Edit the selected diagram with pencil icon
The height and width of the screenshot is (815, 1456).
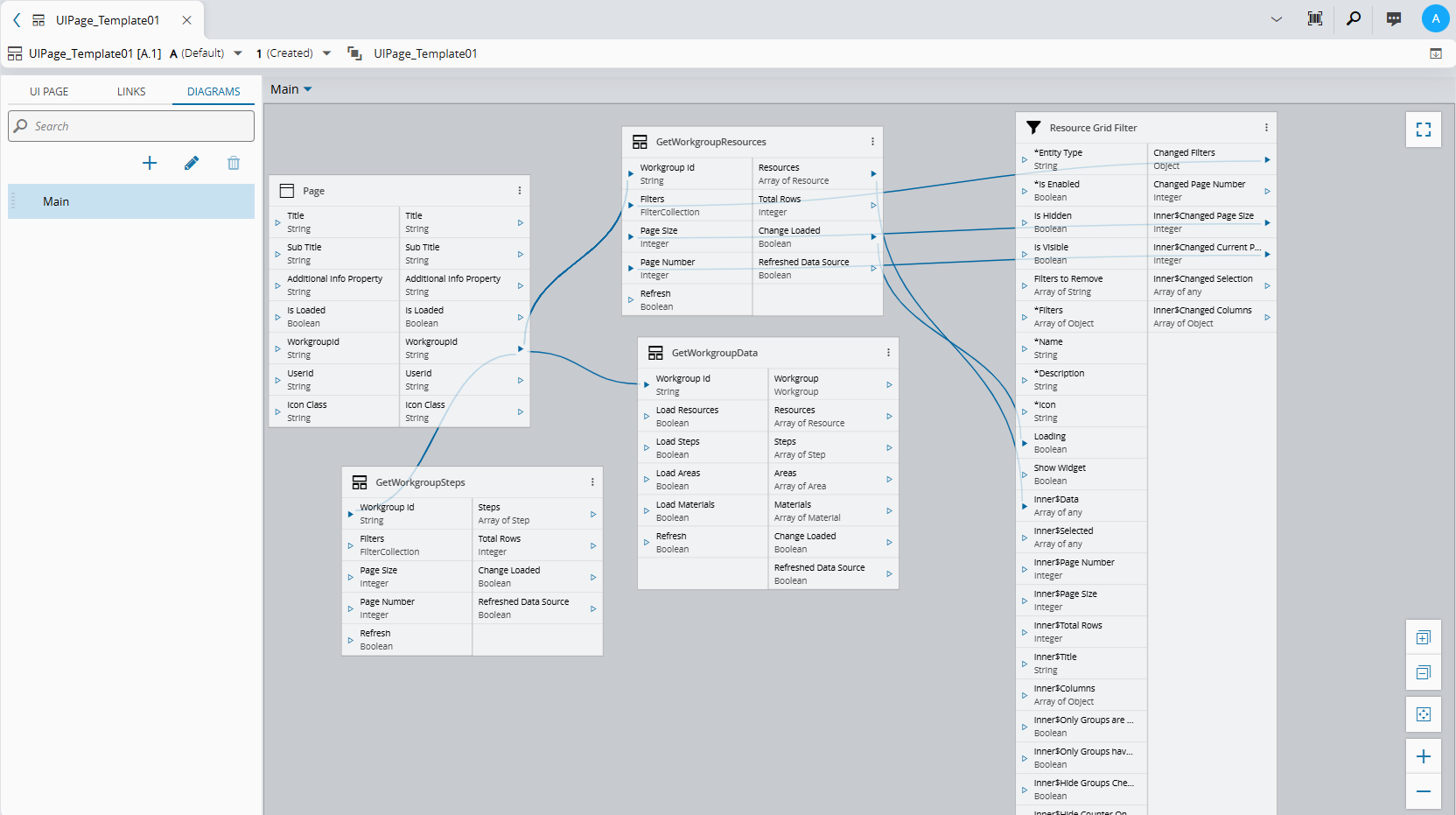[x=192, y=163]
